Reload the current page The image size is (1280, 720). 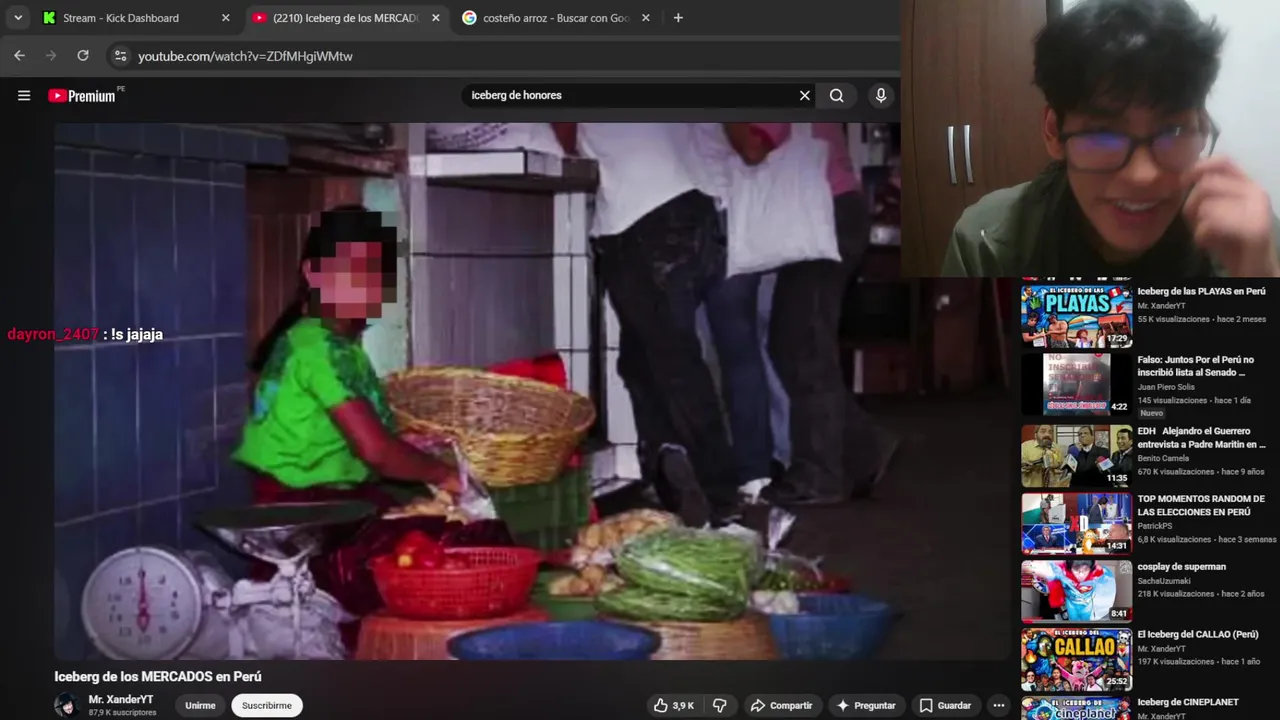pos(83,56)
